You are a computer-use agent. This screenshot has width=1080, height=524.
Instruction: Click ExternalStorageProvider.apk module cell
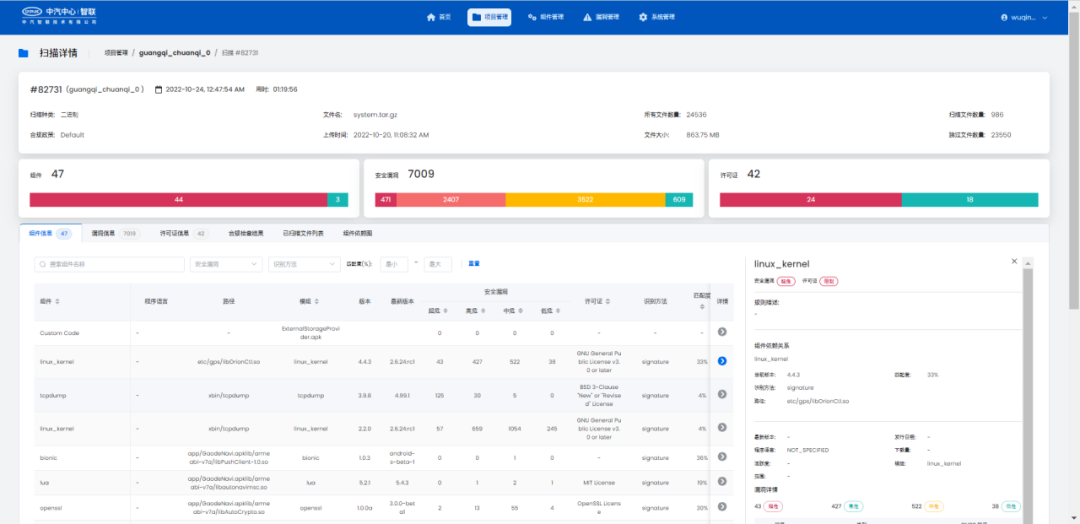tap(309, 332)
